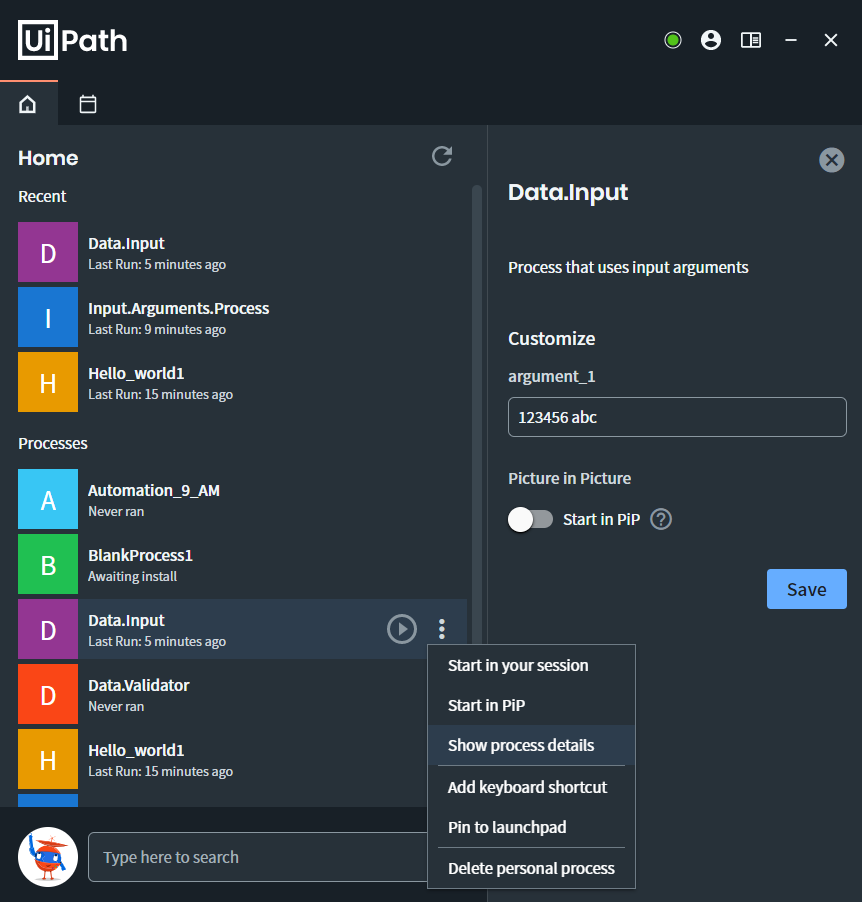Open the calendar reminders tab
The height and width of the screenshot is (902, 862).
click(x=87, y=104)
